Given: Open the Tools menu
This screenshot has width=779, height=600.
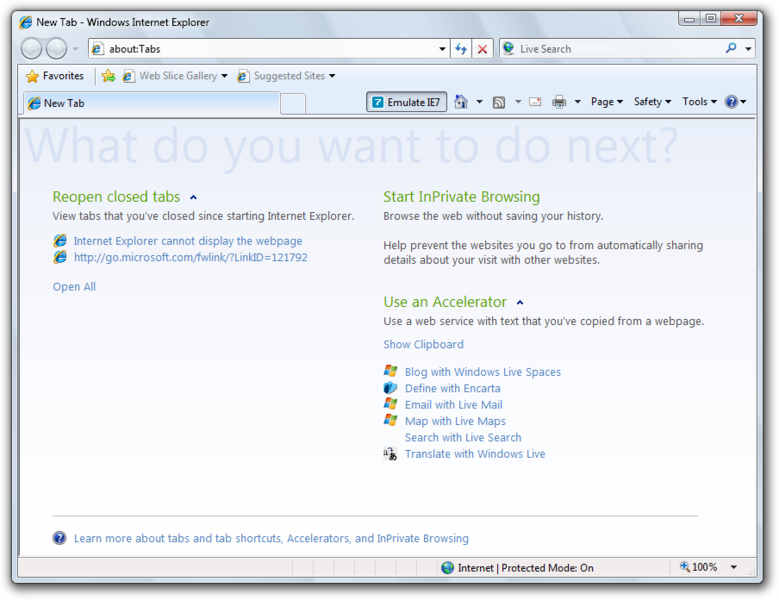Looking at the screenshot, I should point(700,102).
